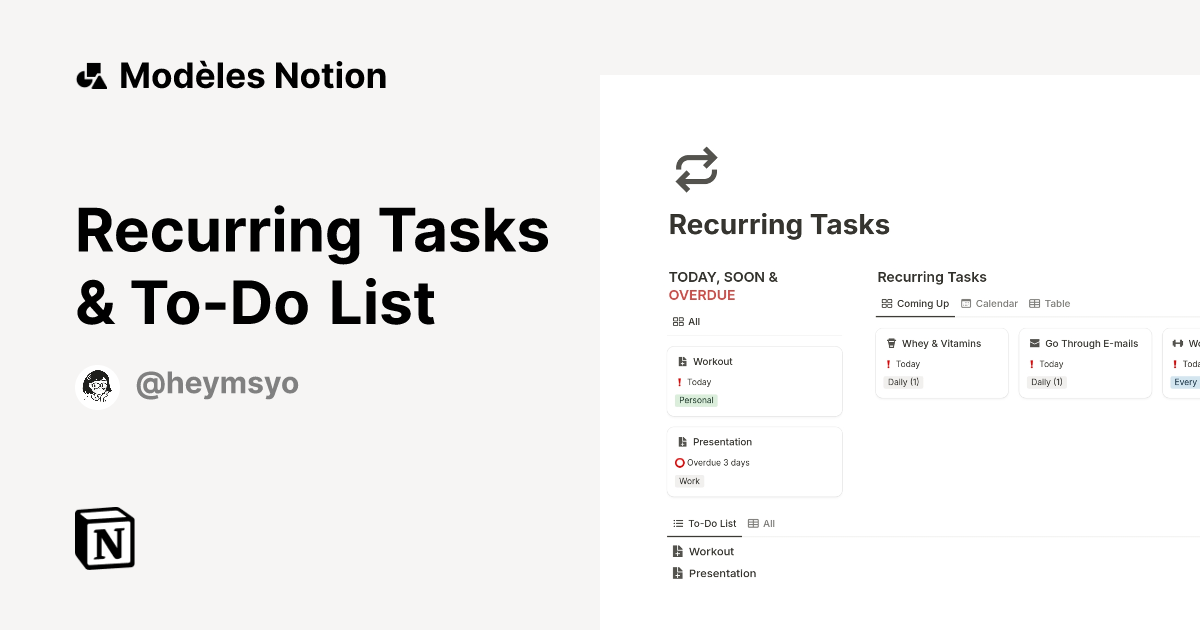Switch to the Table view tab
This screenshot has width=1200, height=630.
(1049, 303)
